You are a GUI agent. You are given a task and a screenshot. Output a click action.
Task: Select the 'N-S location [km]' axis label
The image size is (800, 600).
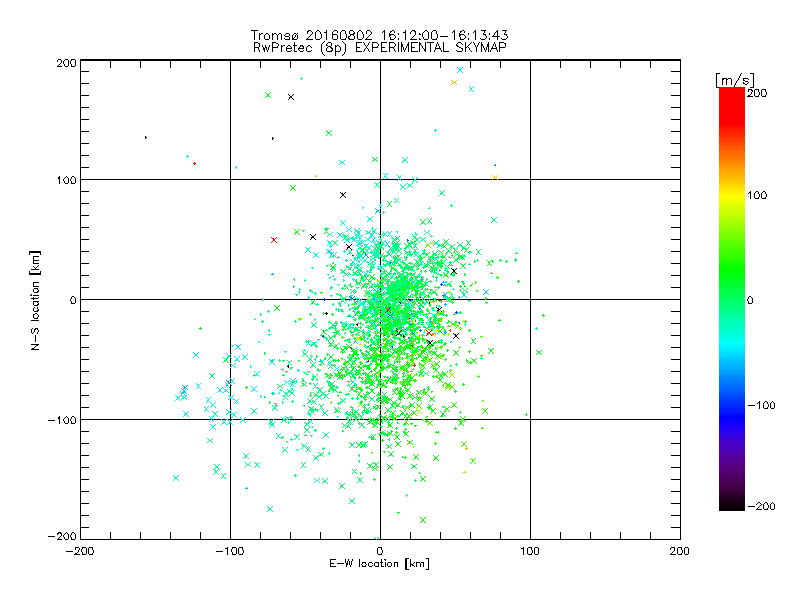[35, 300]
